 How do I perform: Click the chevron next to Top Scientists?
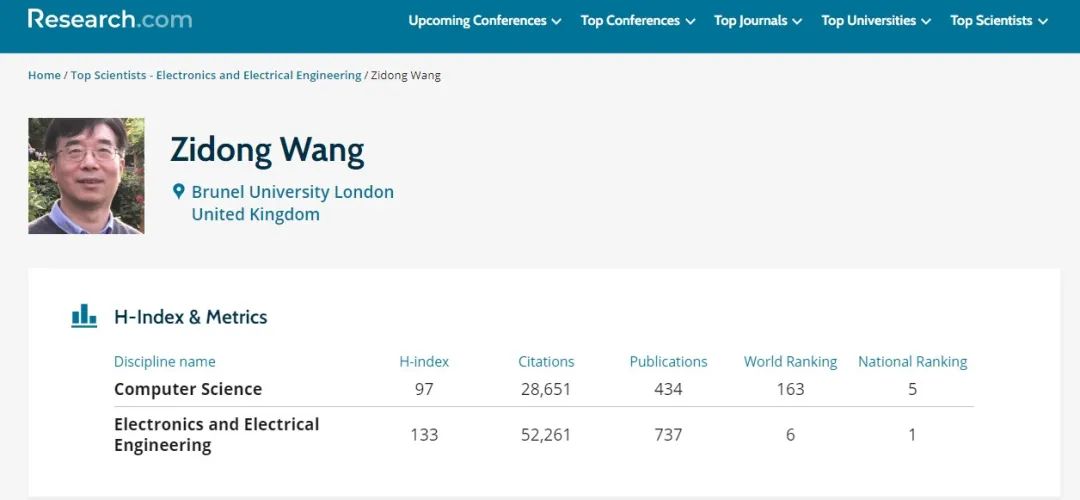coord(1043,21)
